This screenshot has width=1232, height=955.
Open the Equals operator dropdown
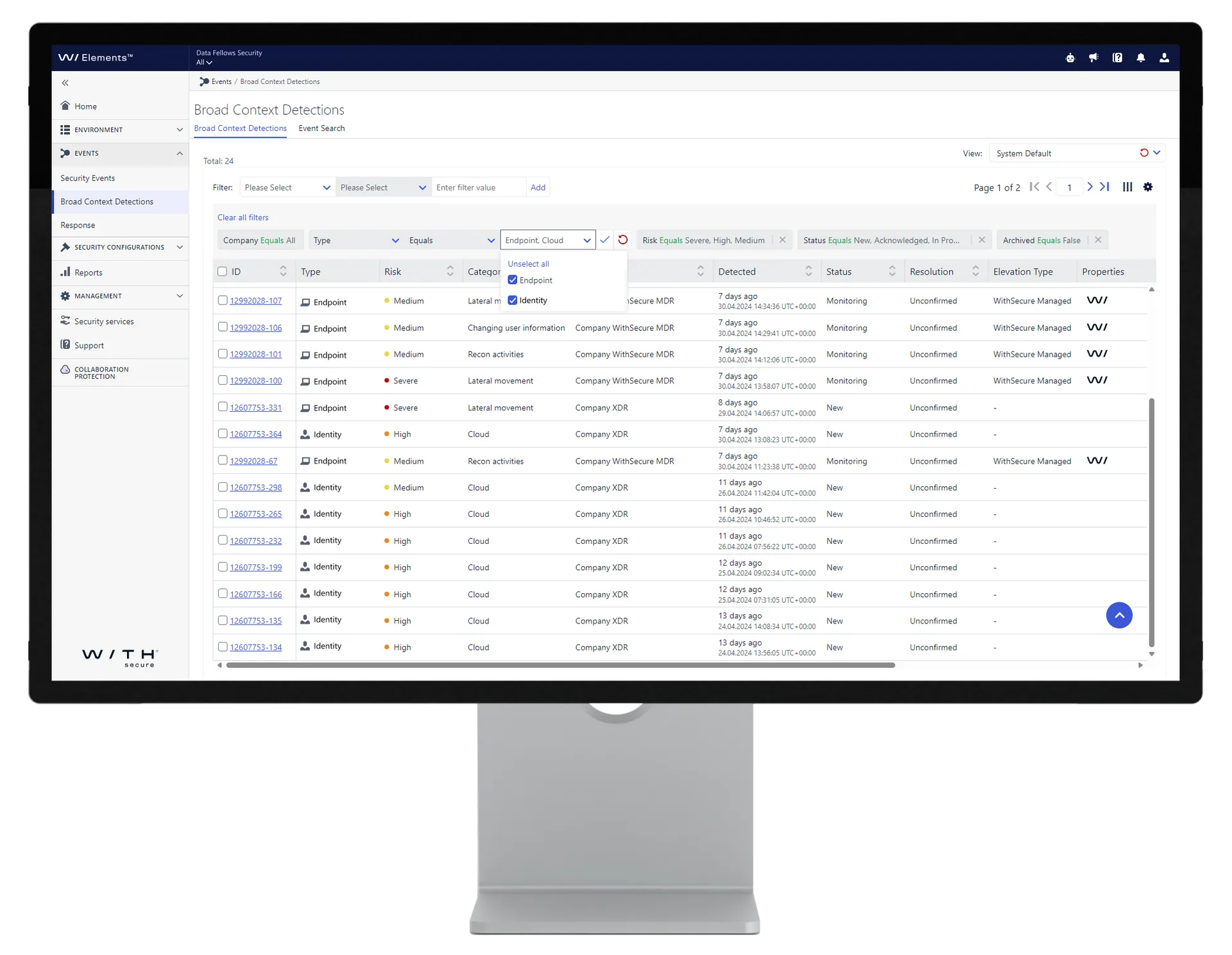[452, 241]
